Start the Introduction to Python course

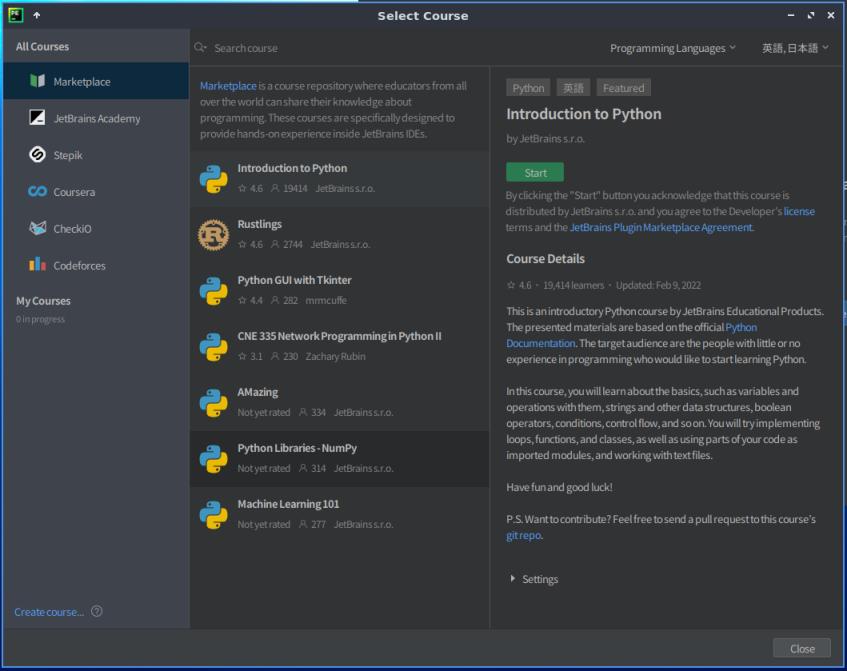(x=535, y=172)
